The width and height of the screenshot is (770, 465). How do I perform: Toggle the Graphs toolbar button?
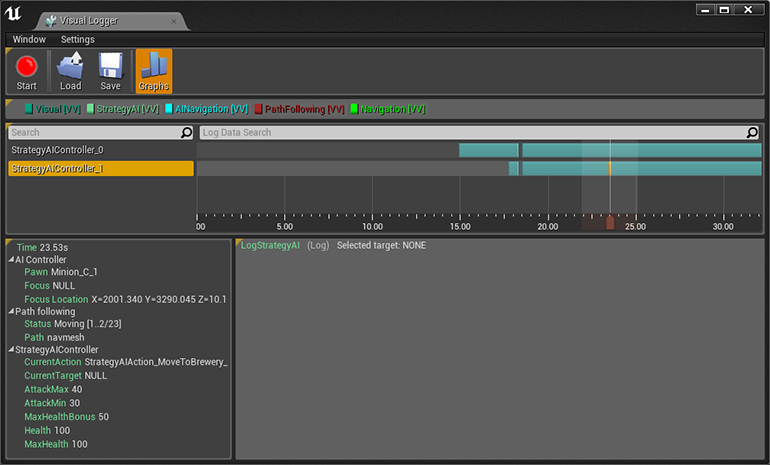154,71
